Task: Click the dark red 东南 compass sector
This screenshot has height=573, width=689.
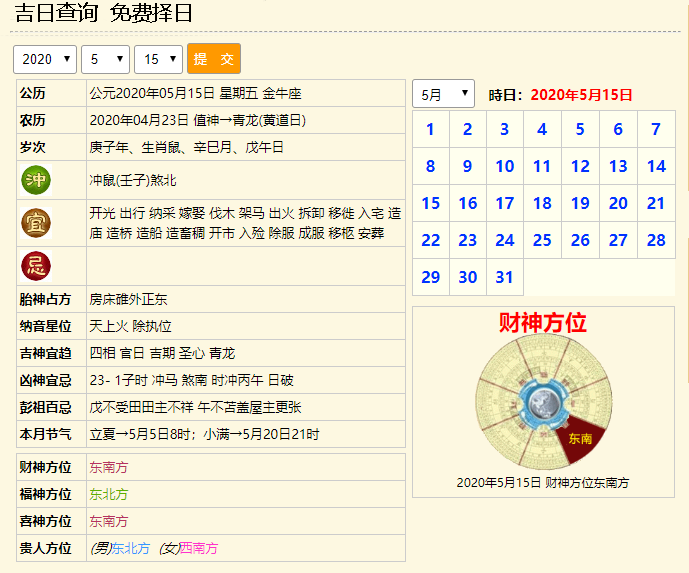Action: pyautogui.click(x=581, y=441)
